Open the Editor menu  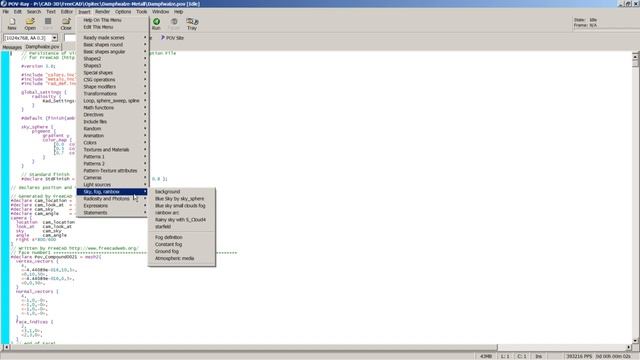(x=67, y=12)
